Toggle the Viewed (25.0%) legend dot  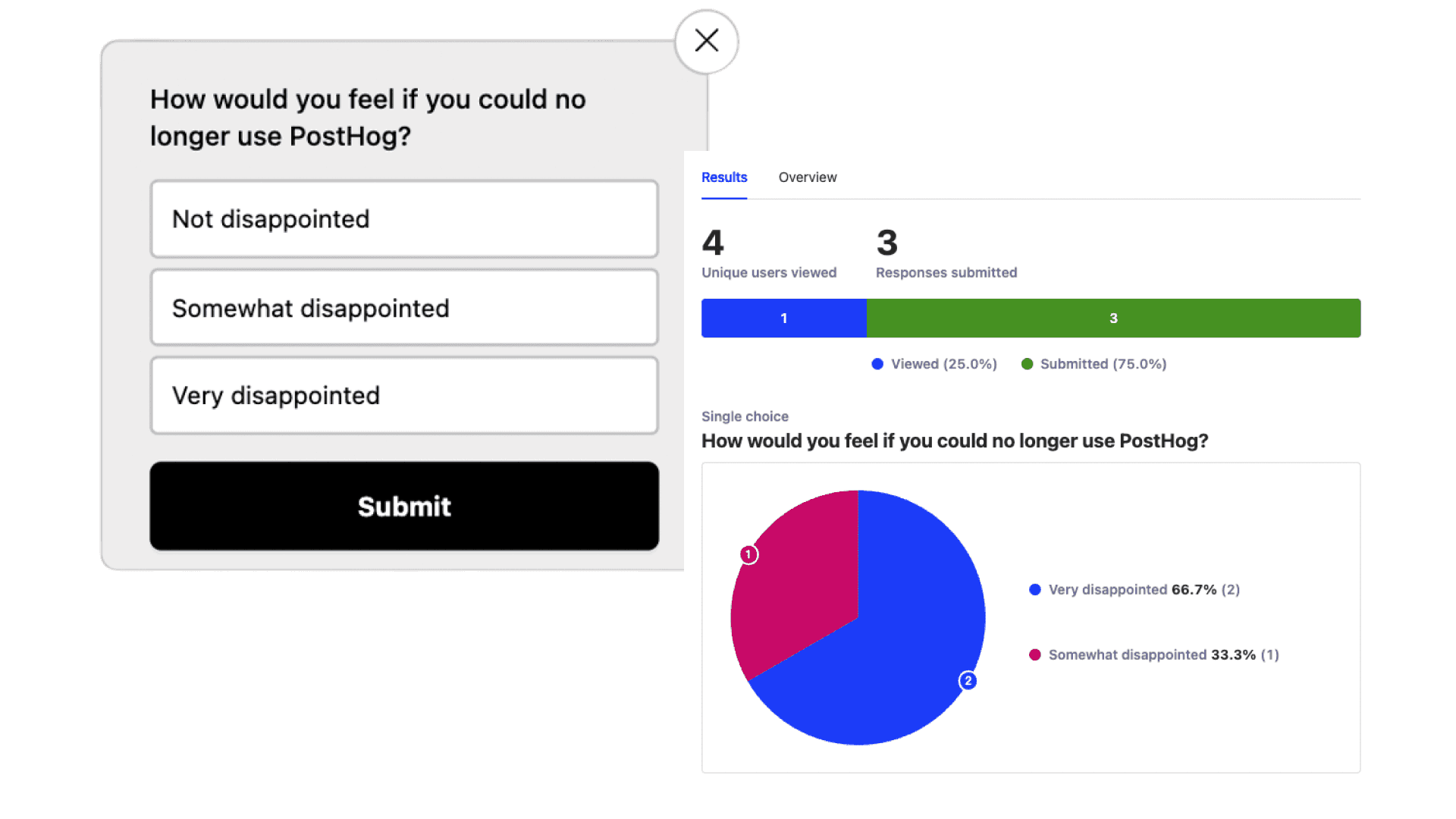coord(877,364)
